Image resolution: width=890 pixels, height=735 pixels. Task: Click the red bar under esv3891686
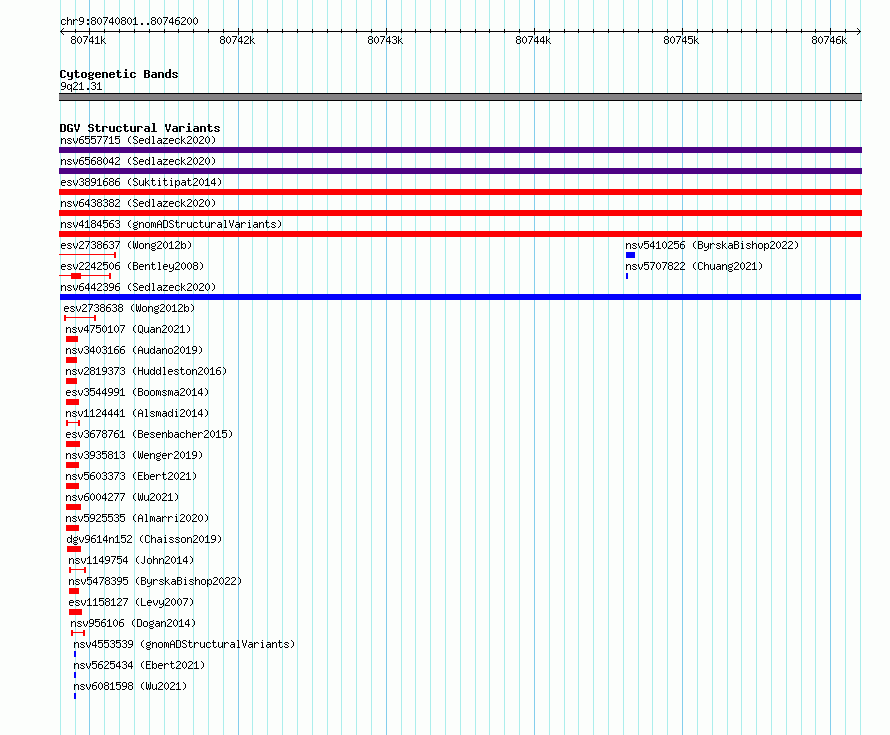(x=460, y=192)
